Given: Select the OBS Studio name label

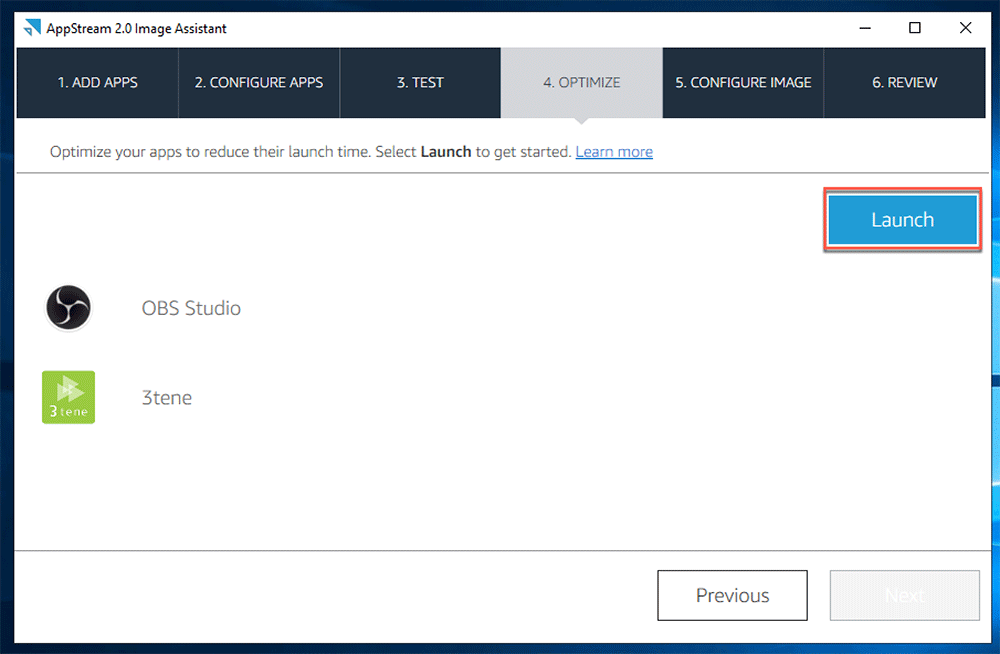Looking at the screenshot, I should point(191,308).
